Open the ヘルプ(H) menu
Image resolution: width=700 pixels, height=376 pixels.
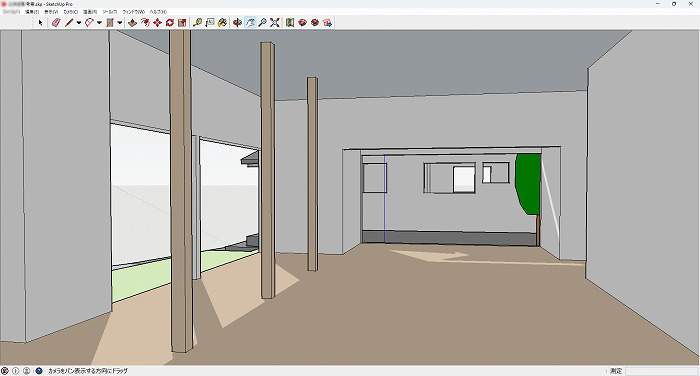(158, 12)
